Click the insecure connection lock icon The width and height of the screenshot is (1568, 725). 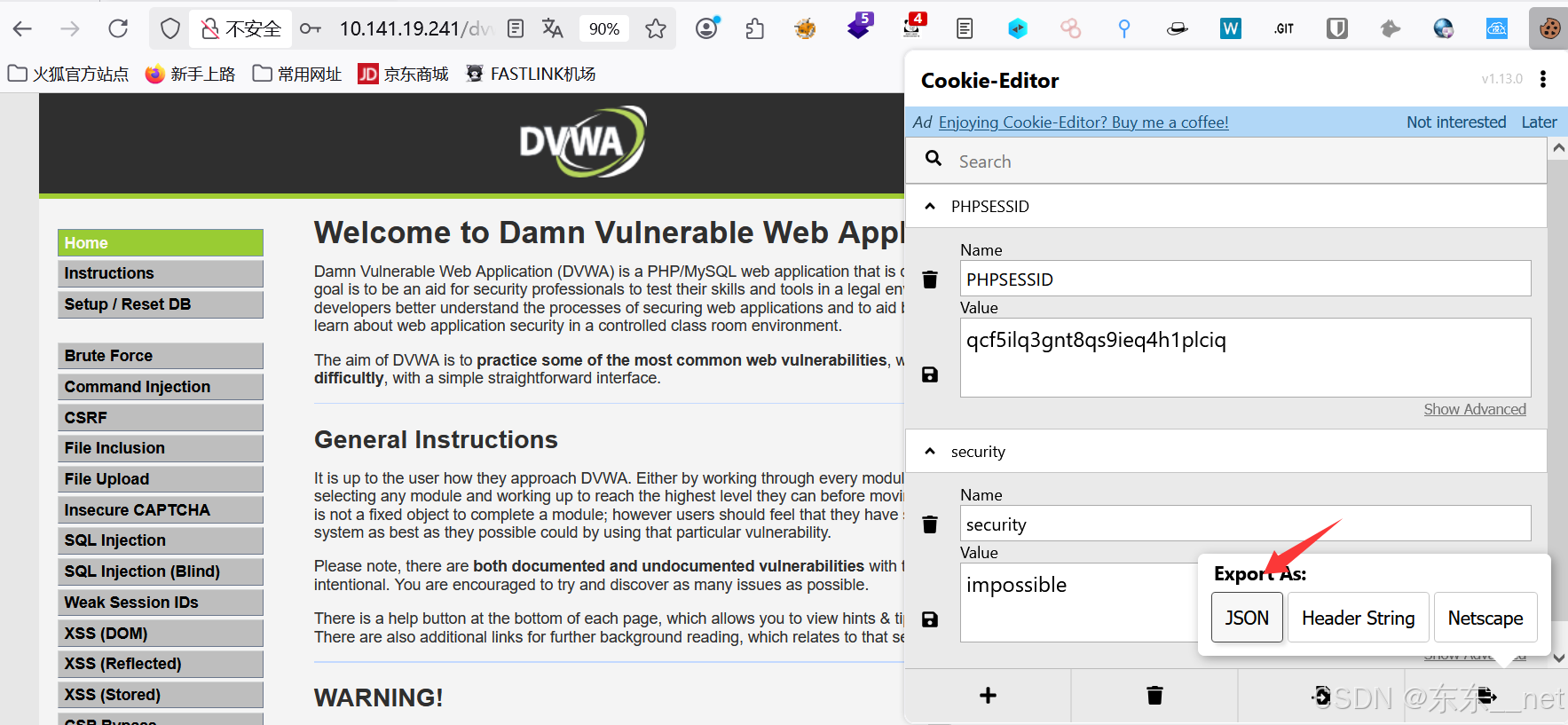(209, 29)
